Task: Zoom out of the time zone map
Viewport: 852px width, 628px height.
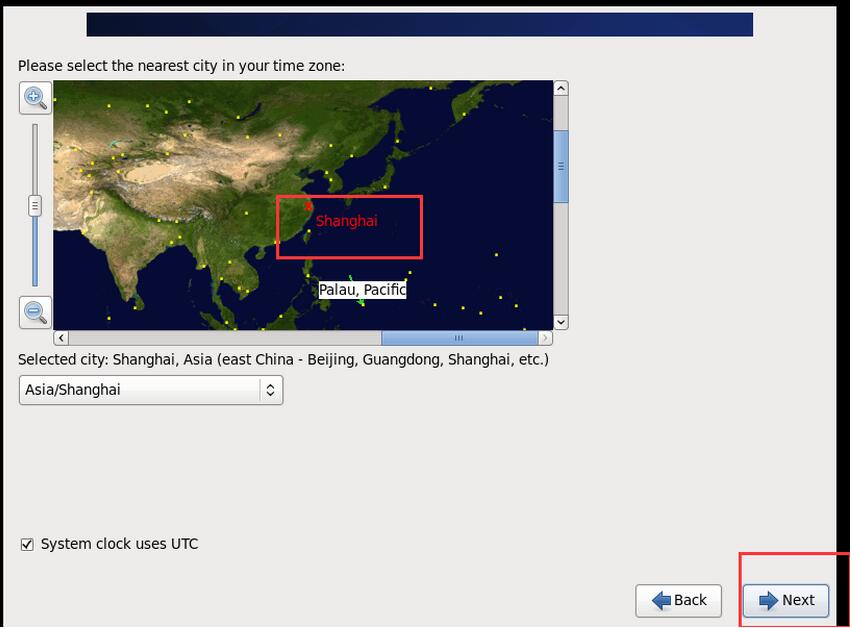Action: pyautogui.click(x=35, y=312)
